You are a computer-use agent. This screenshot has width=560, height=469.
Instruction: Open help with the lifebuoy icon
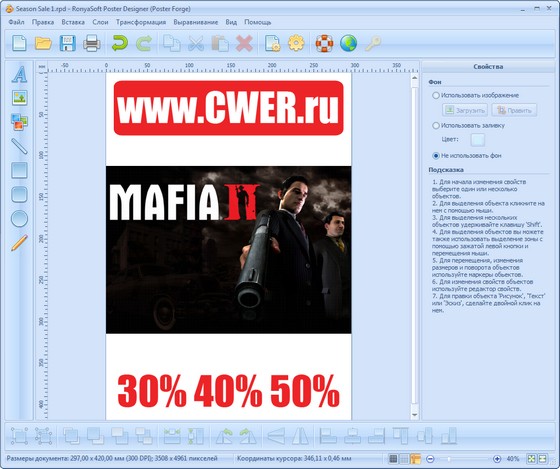tap(324, 43)
